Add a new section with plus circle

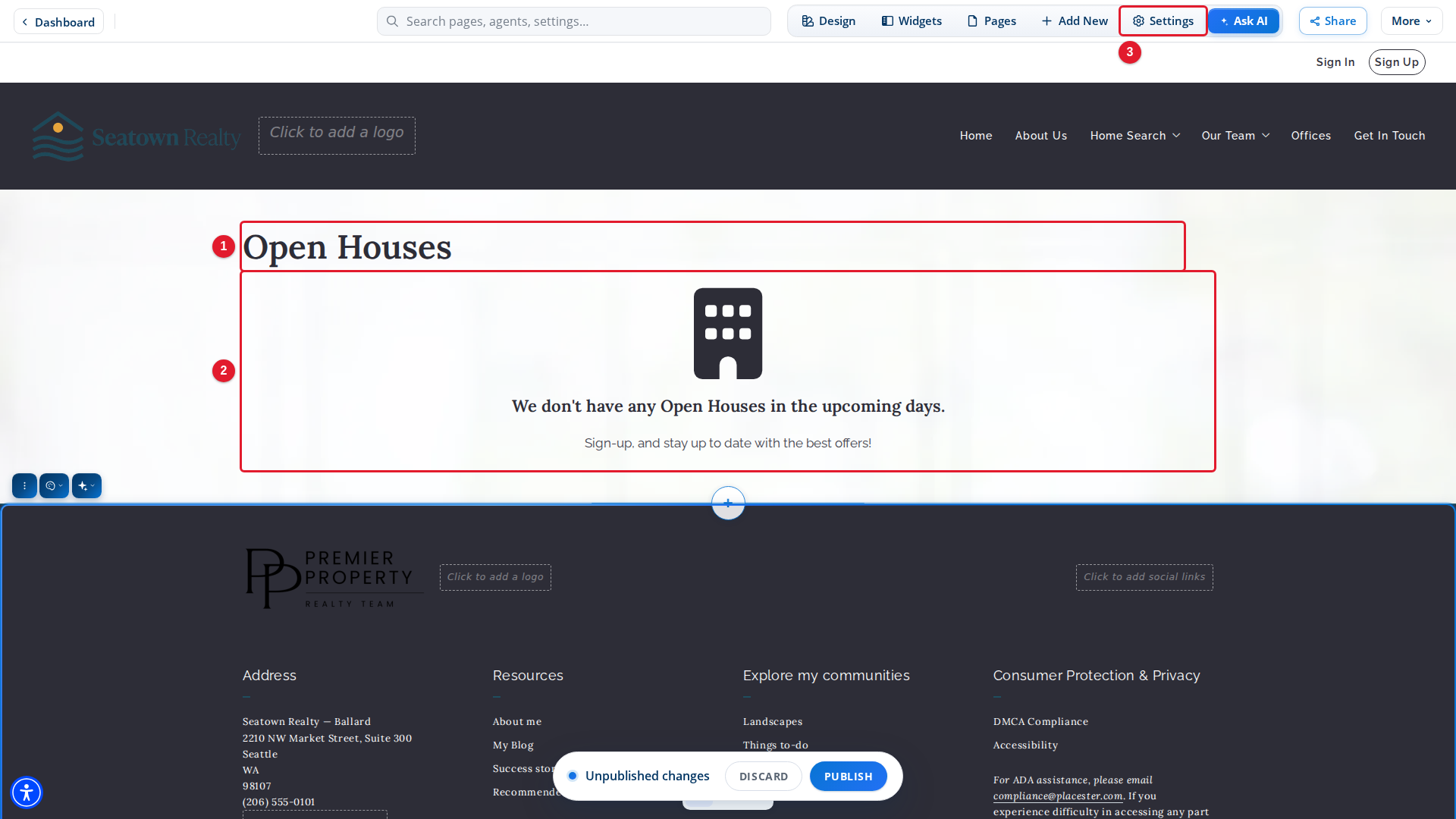(x=728, y=503)
